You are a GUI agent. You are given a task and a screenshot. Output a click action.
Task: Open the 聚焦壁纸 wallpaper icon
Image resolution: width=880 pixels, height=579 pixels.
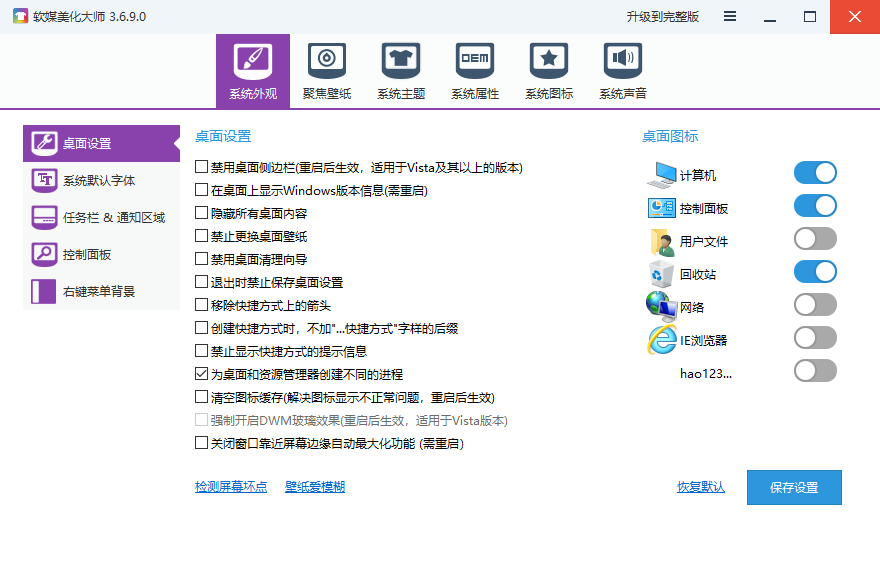[326, 62]
